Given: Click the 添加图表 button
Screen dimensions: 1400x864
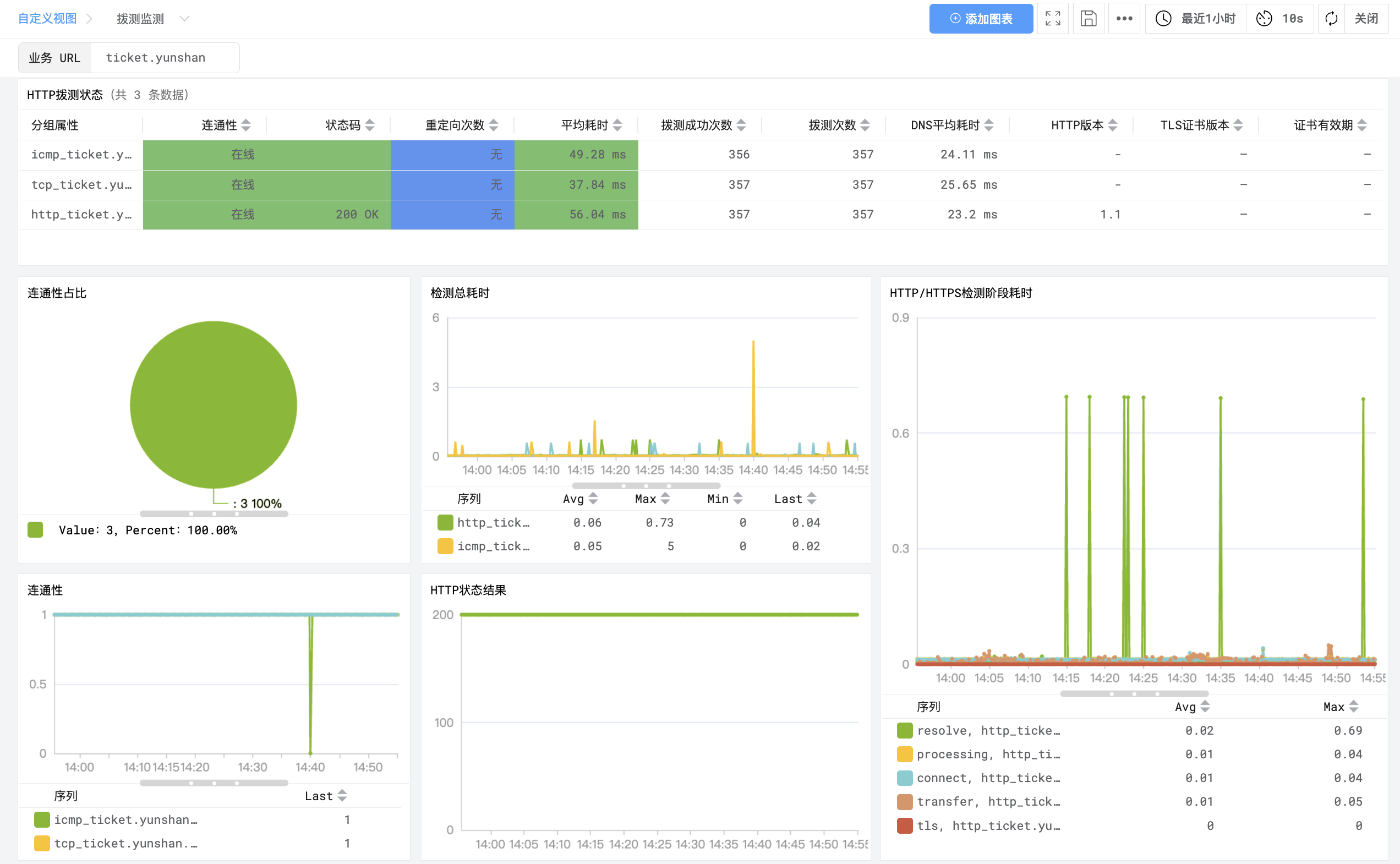Looking at the screenshot, I should 981,19.
